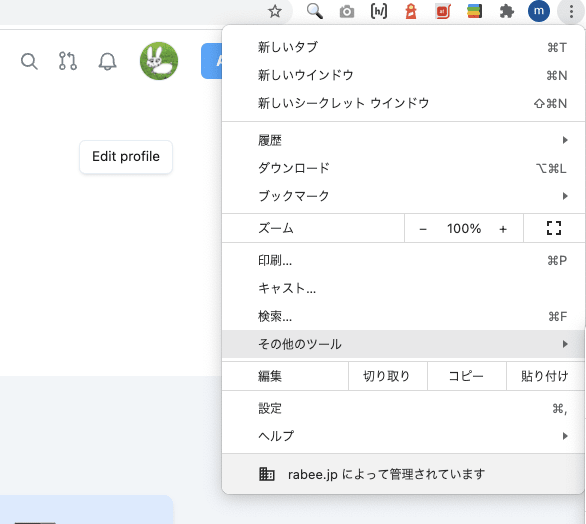Click コピー in the edit row
This screenshot has height=524, width=586.
click(x=466, y=376)
